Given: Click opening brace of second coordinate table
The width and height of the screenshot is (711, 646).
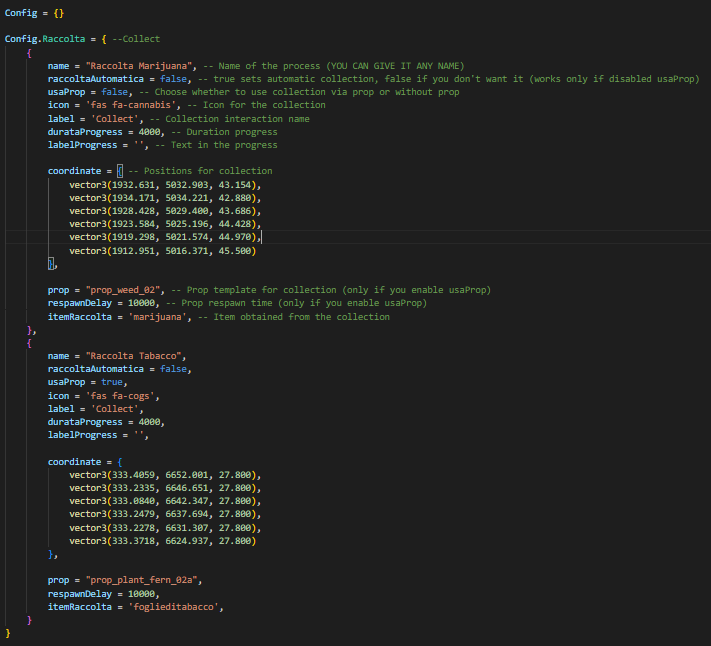Looking at the screenshot, I should coord(120,462).
